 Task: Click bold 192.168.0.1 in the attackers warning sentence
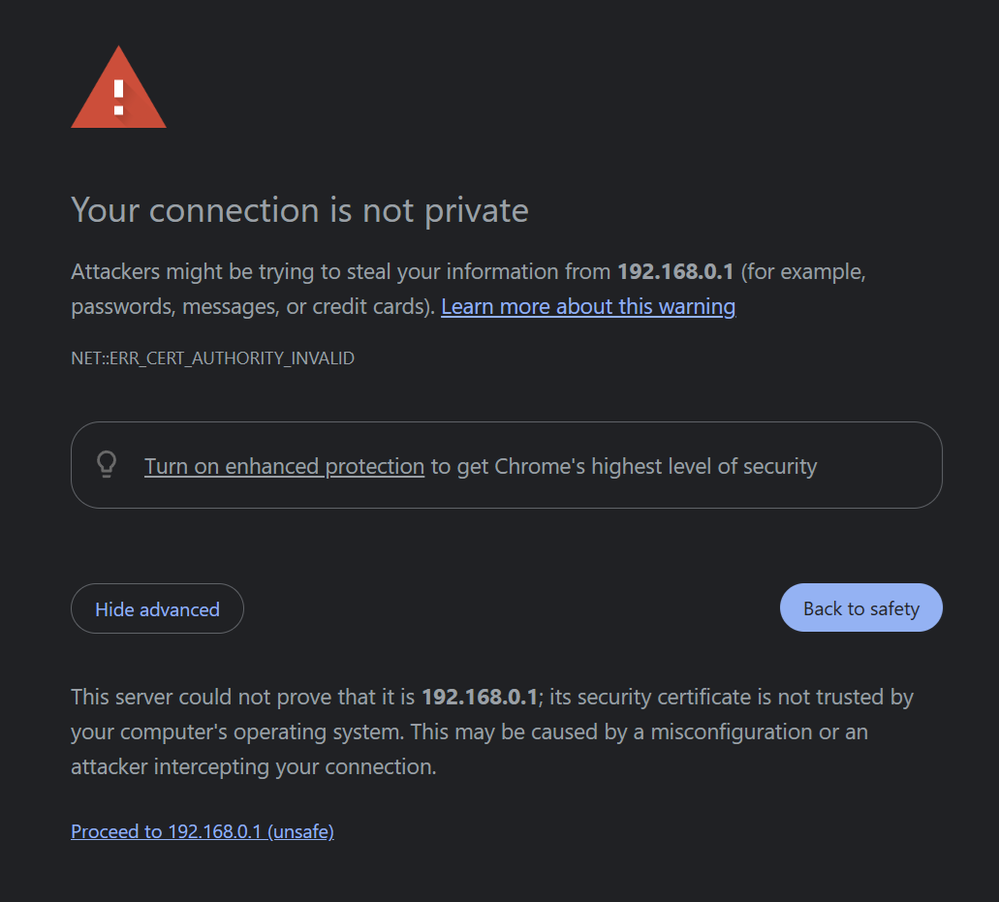pos(675,272)
